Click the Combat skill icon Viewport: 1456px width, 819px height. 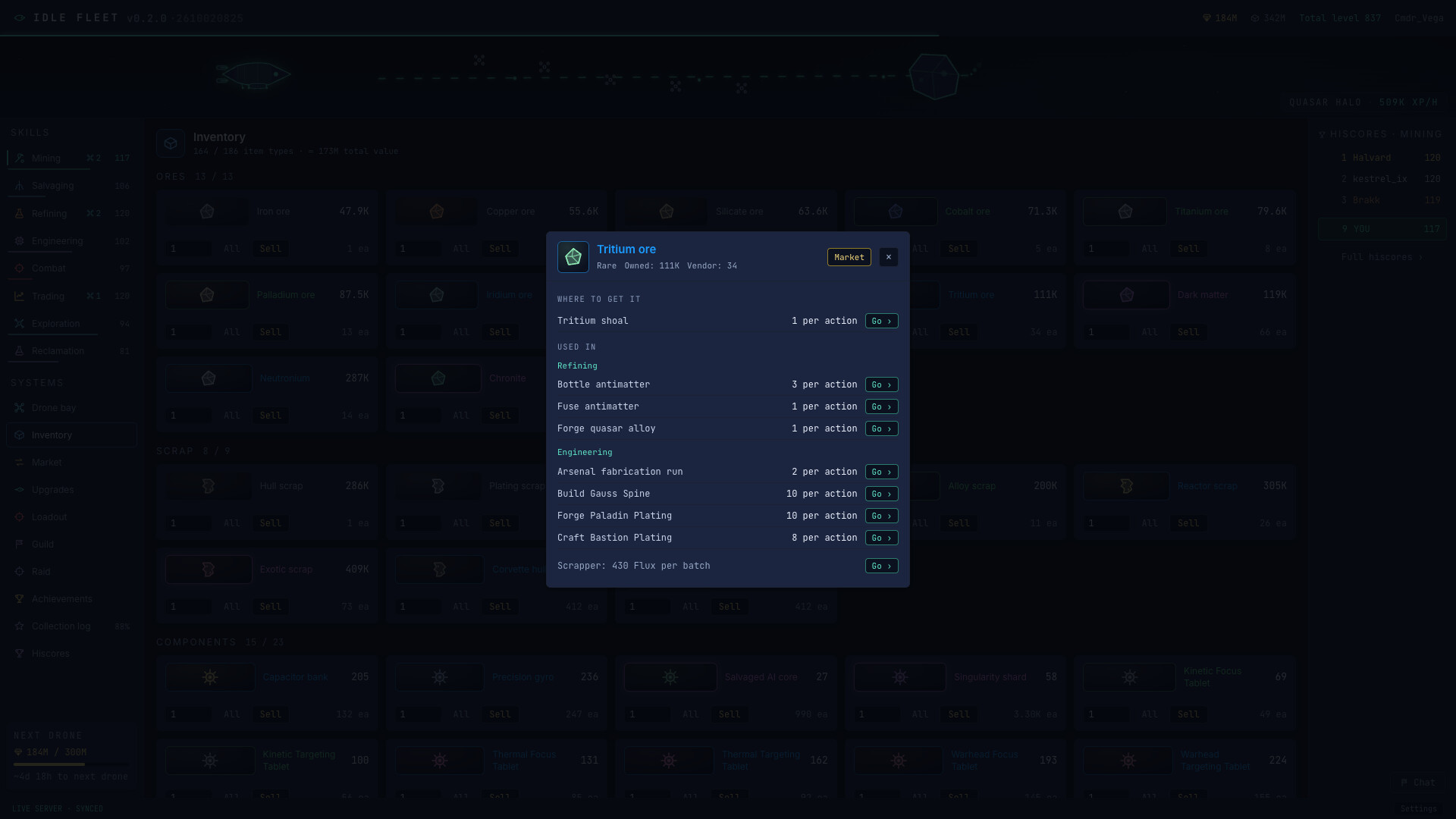[x=20, y=268]
